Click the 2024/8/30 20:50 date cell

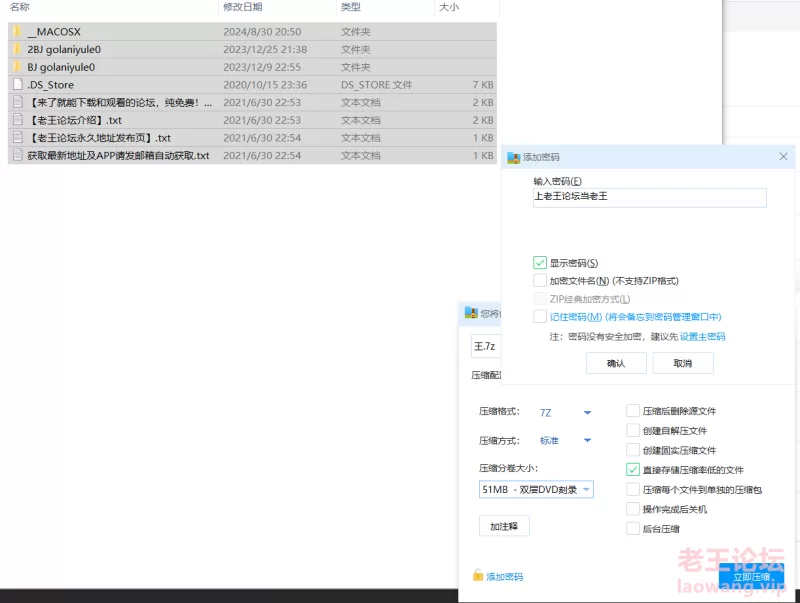262,32
